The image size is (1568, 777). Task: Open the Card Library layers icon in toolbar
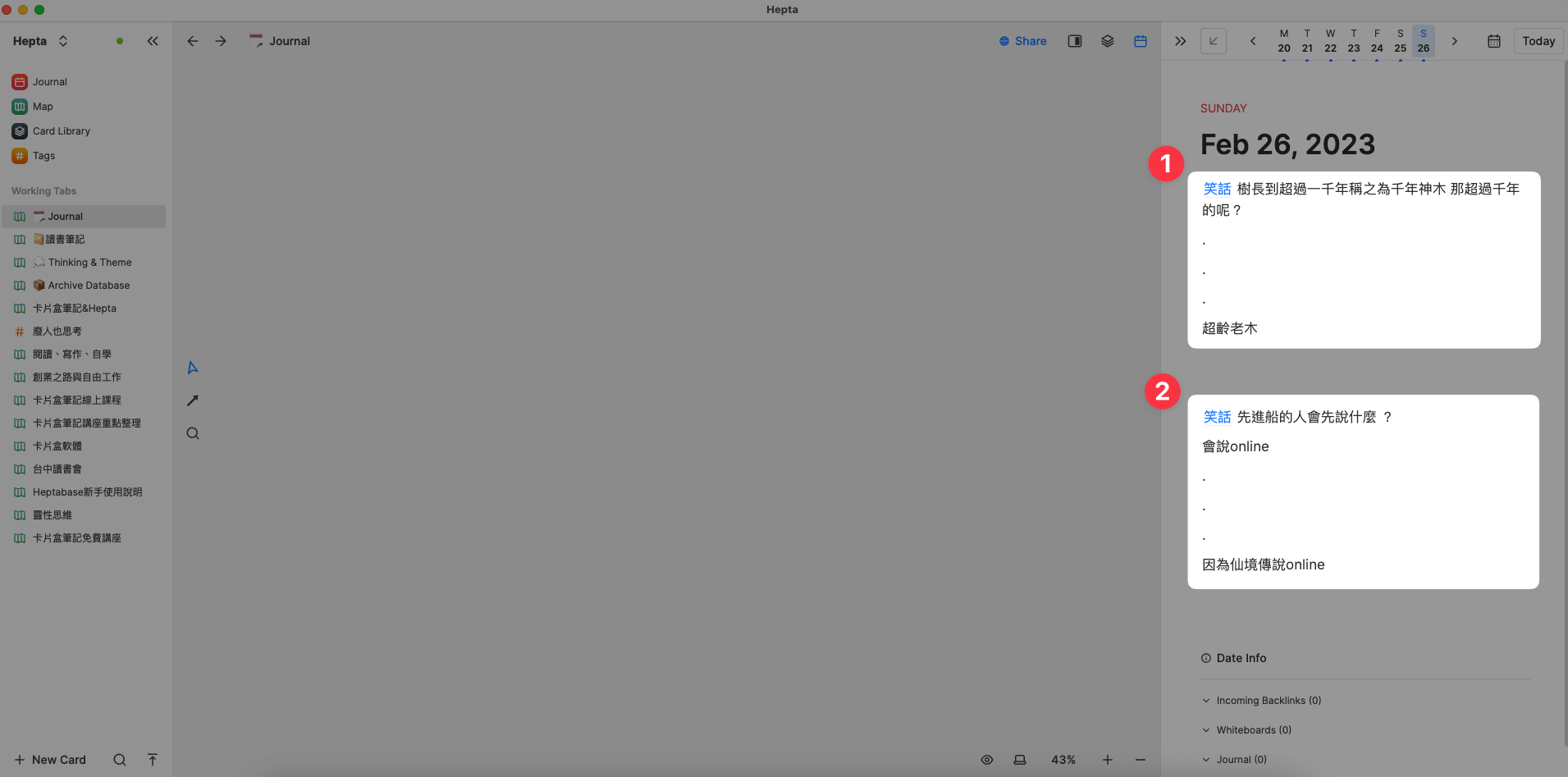pos(1107,41)
